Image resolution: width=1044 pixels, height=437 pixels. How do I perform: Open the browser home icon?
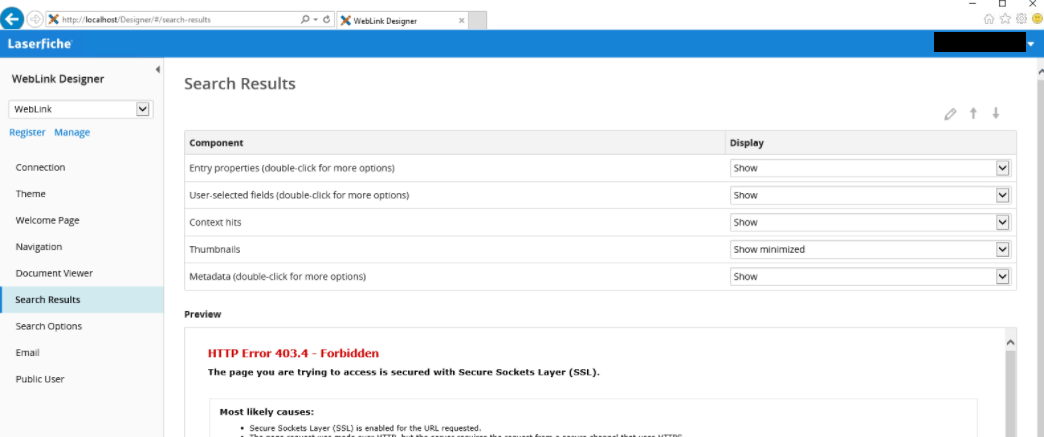tap(989, 19)
